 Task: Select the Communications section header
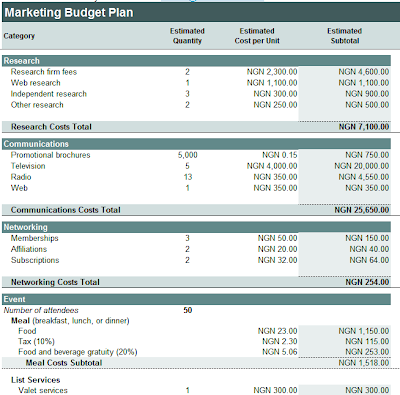coord(196,144)
